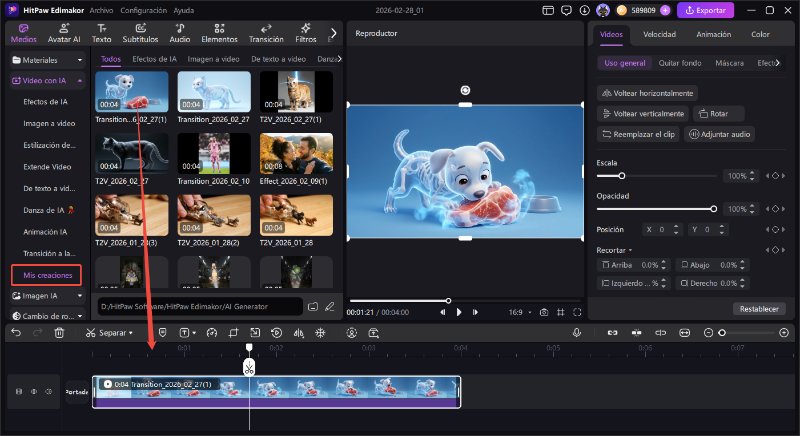
Task: Take a snapshot with the camera icon
Action: (x=543, y=312)
